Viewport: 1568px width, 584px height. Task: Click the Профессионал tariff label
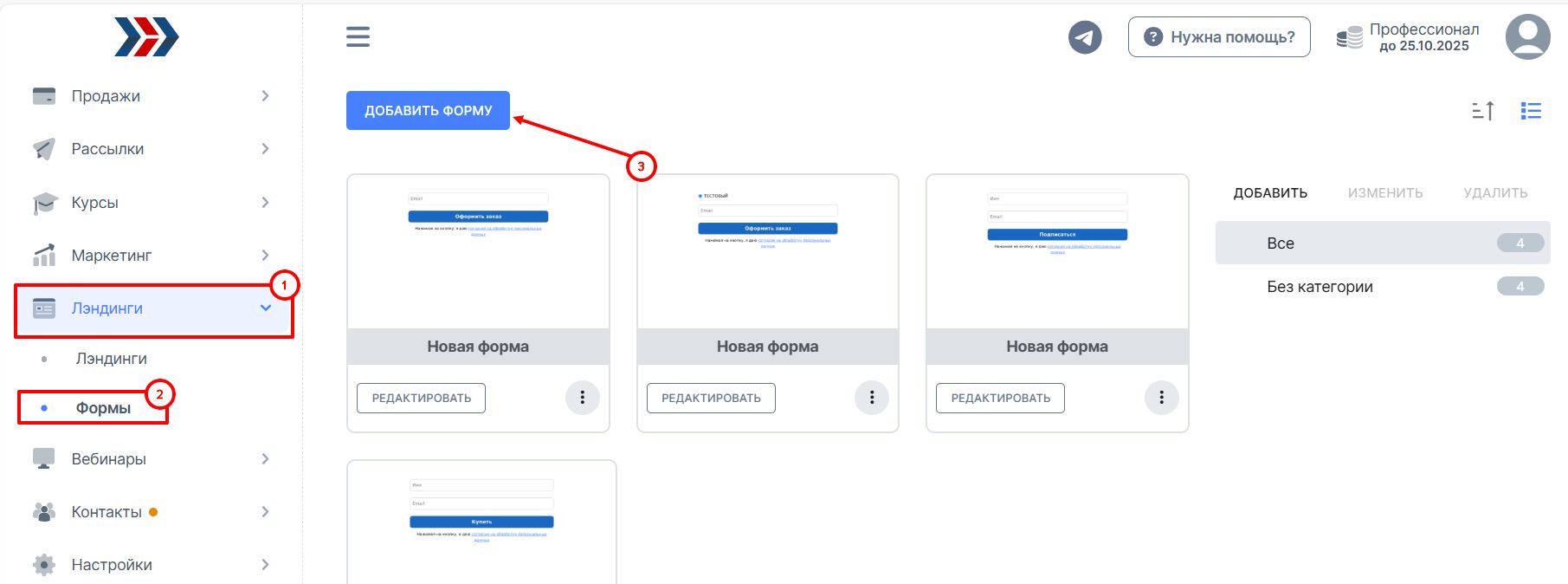coord(1424,29)
